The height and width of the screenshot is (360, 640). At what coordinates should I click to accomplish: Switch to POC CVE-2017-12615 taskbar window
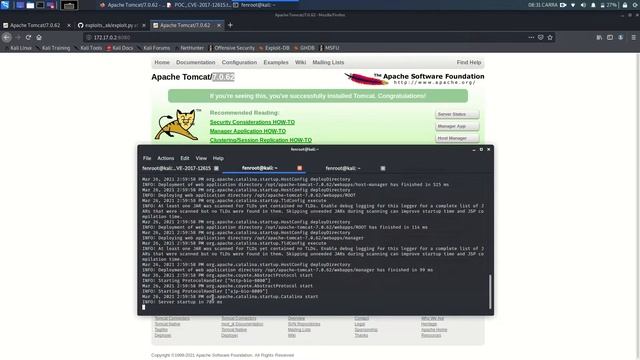tap(199, 5)
